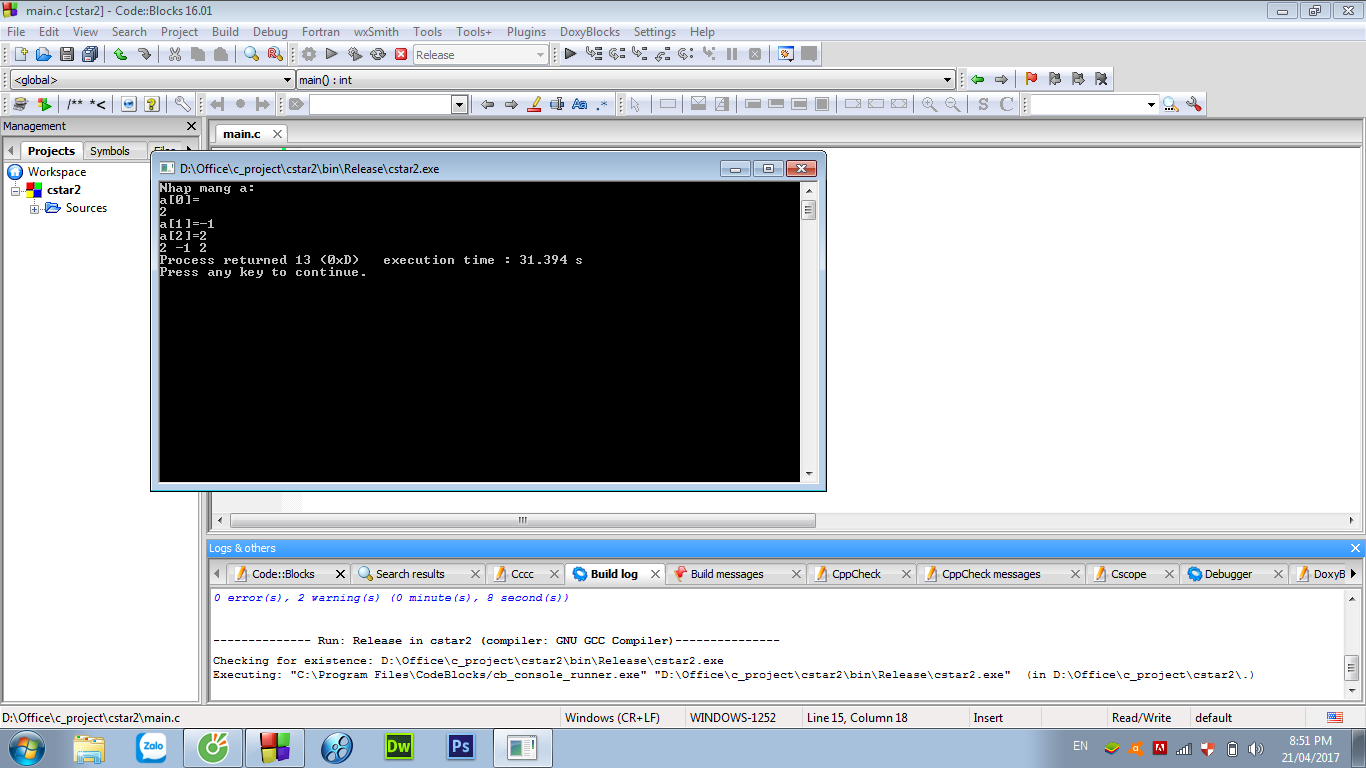Open the Release build target dropdown
Image resolution: width=1366 pixels, height=768 pixels.
(540, 55)
